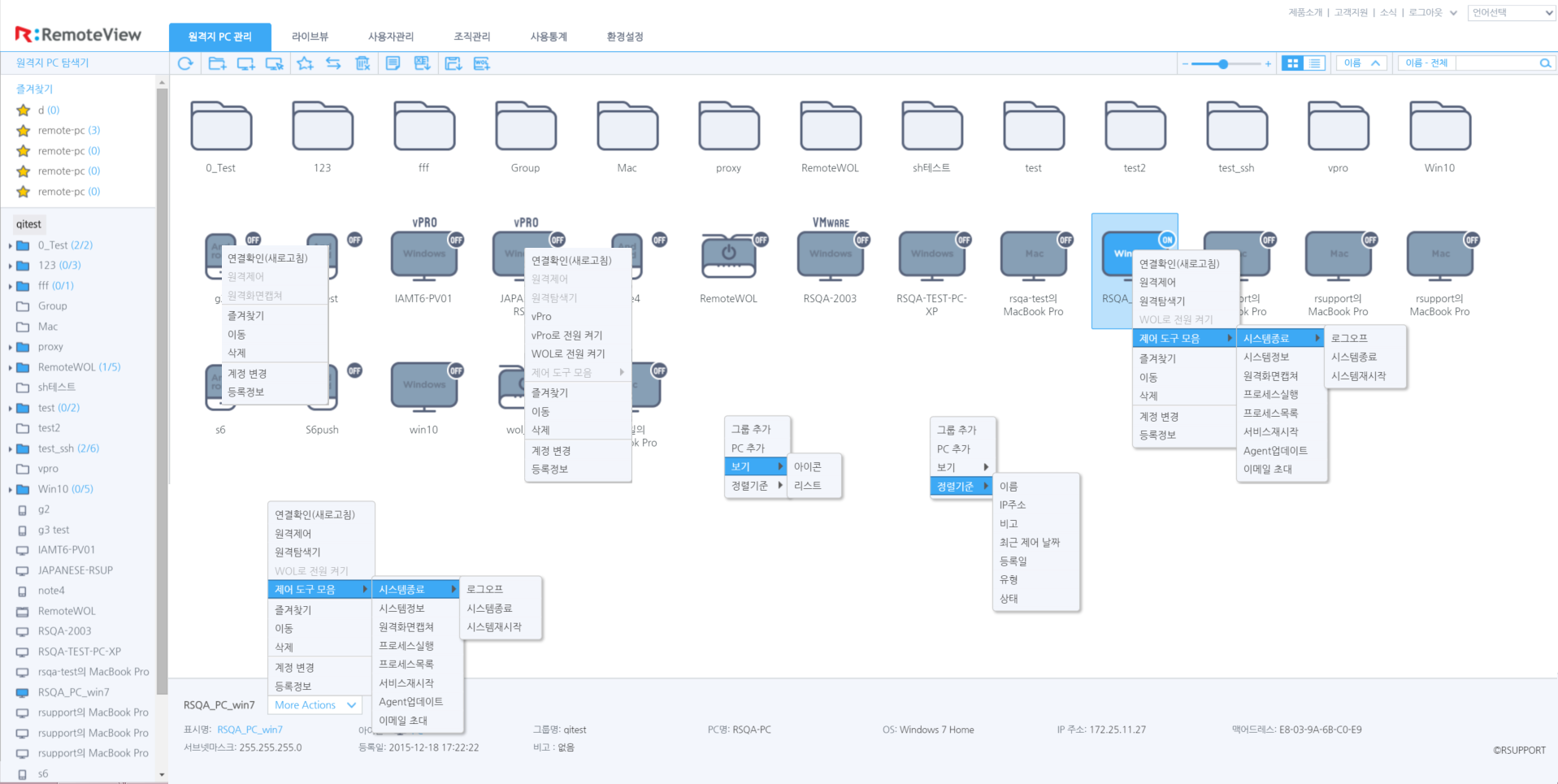The height and width of the screenshot is (784, 1558).
Task: Open the Win10 folder icon in grid
Action: point(1439,126)
